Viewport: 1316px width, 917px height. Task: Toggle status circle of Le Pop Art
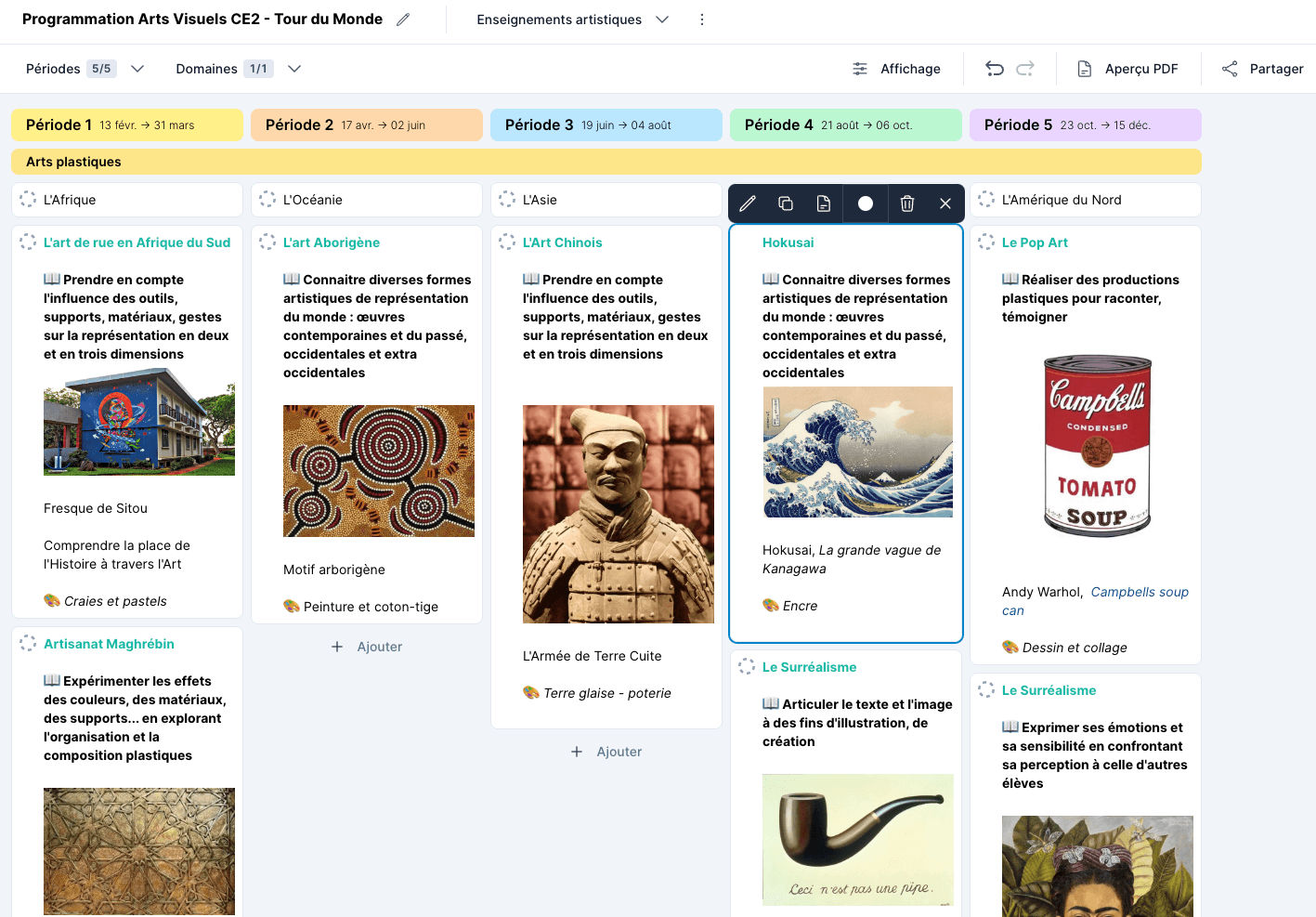[986, 242]
